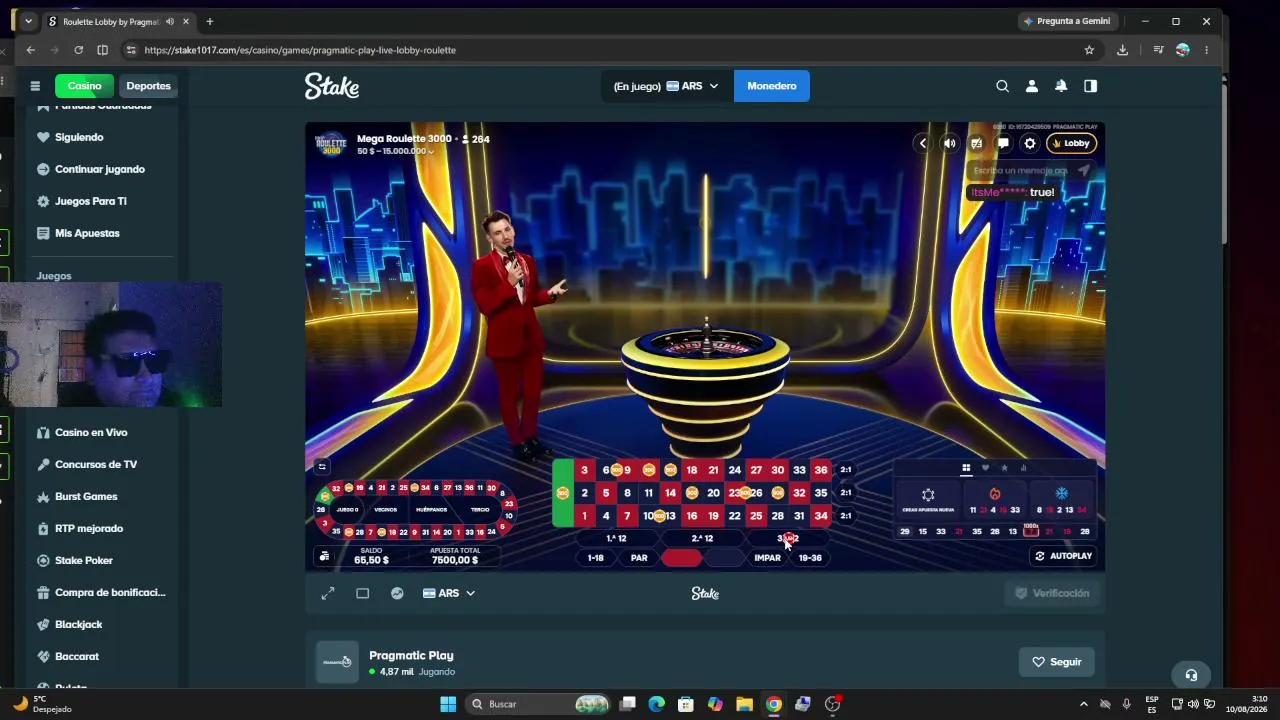Mute the game sound speaker icon
The height and width of the screenshot is (720, 1280).
[949, 143]
